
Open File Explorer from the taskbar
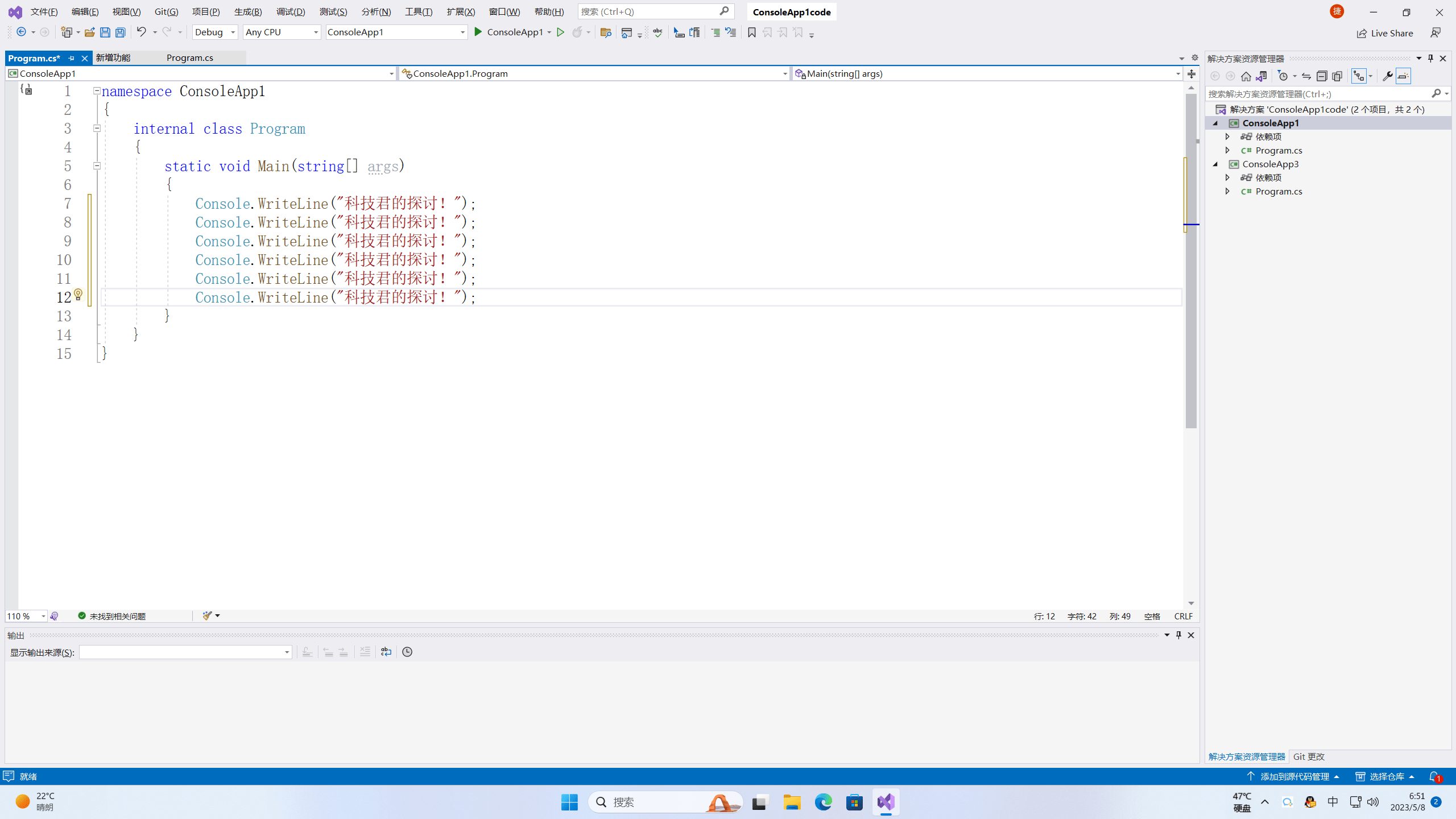[x=792, y=802]
